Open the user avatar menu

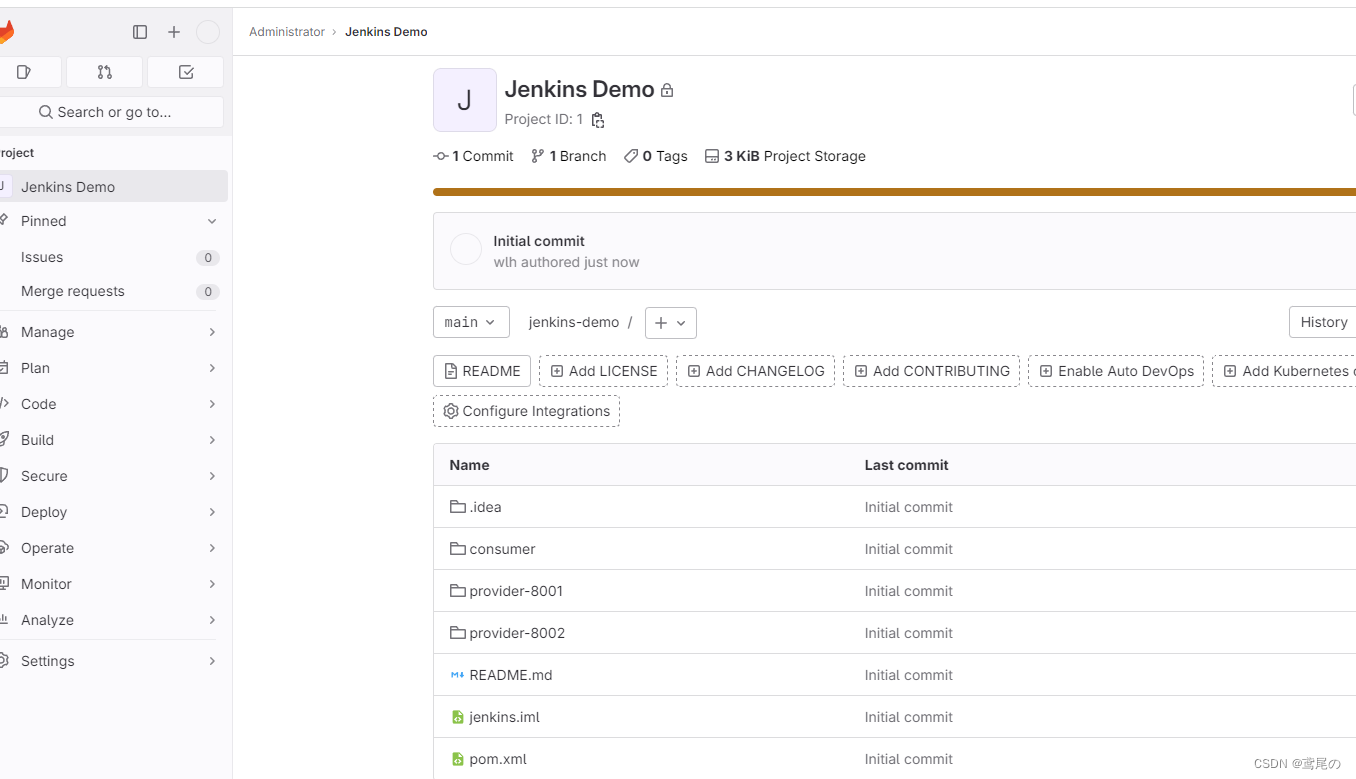coord(208,32)
